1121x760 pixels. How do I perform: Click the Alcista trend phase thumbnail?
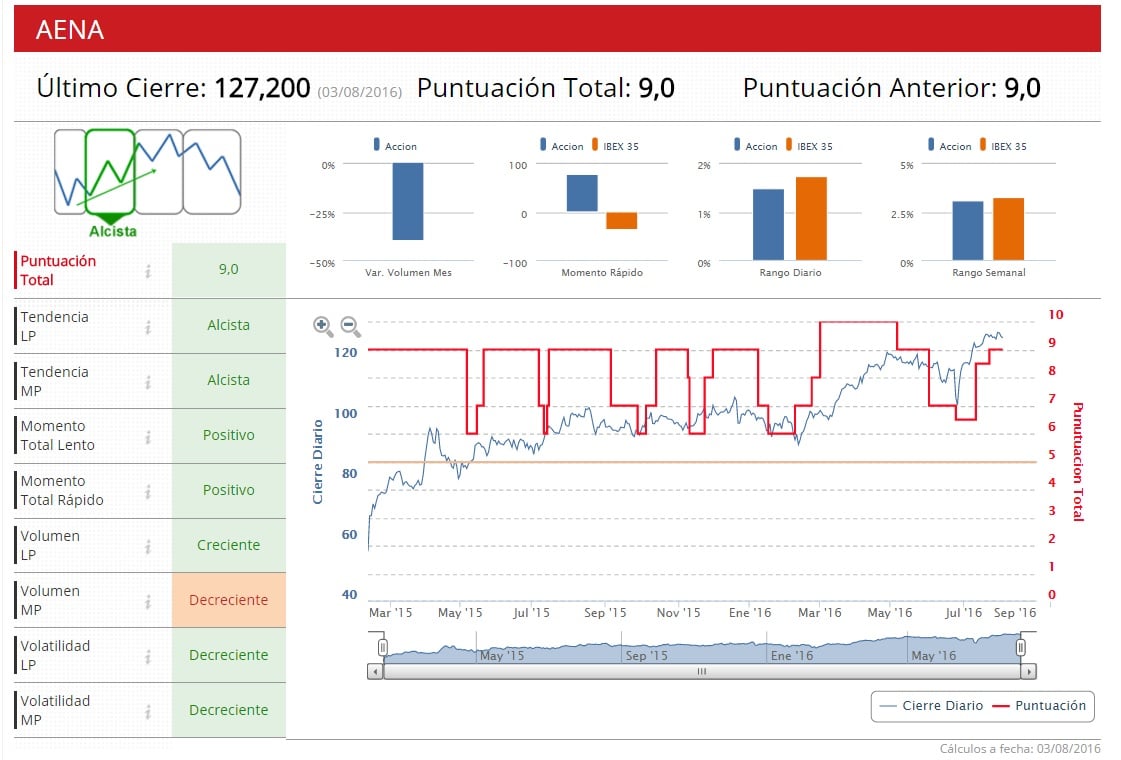pos(110,172)
